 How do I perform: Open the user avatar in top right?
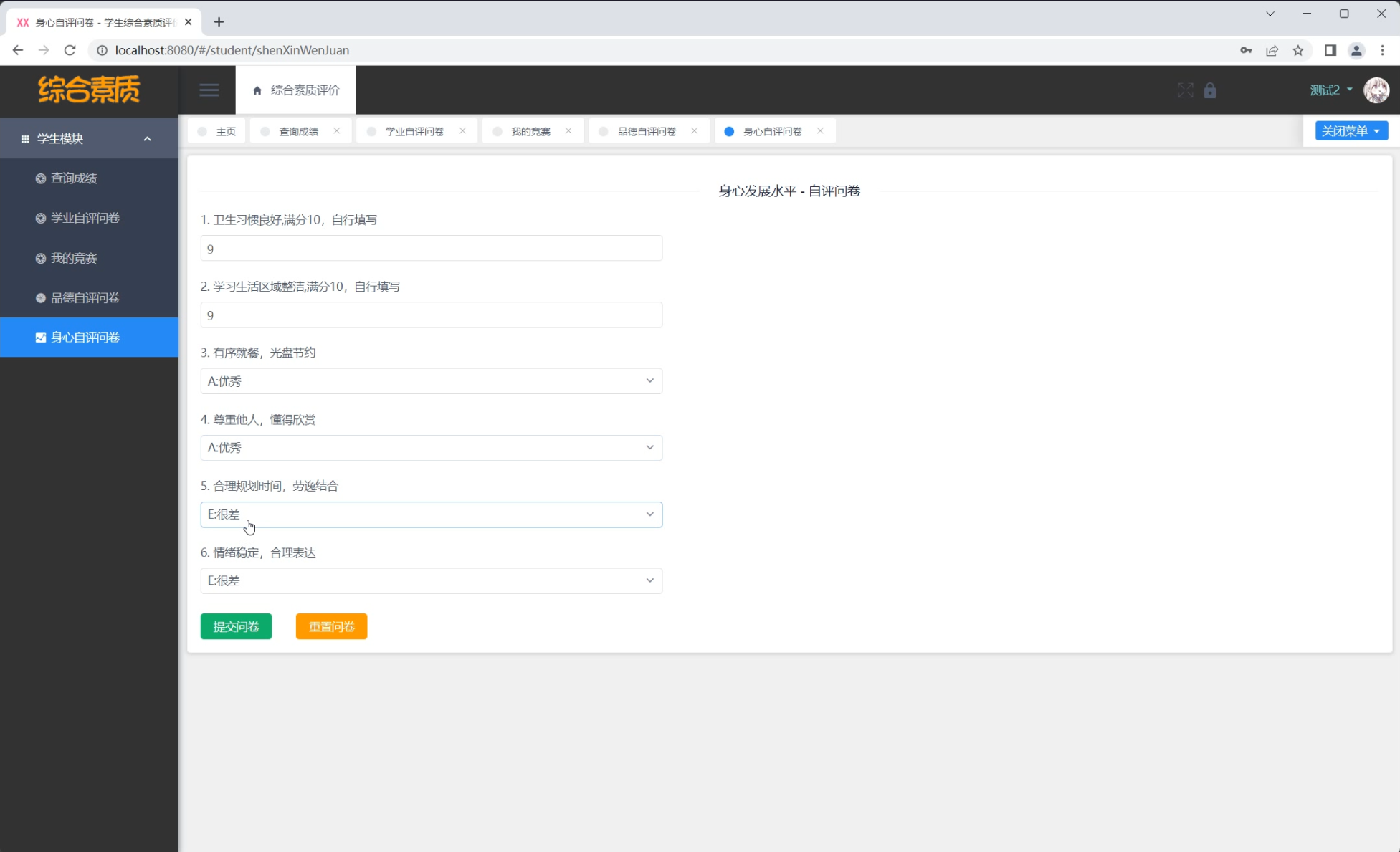coord(1376,90)
